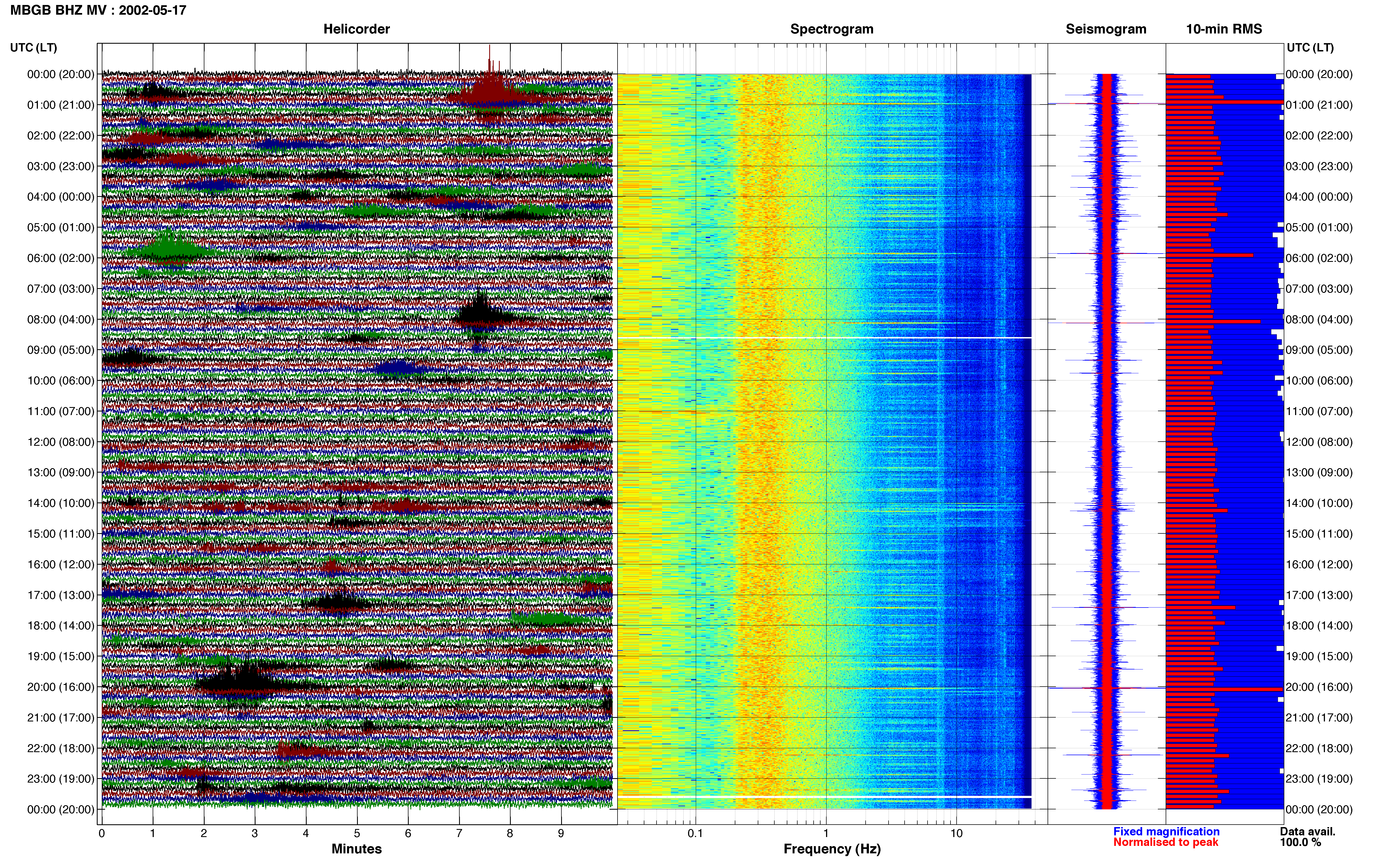
Task: Click the 'Fixed magnification' legend text
Action: pos(1166,831)
